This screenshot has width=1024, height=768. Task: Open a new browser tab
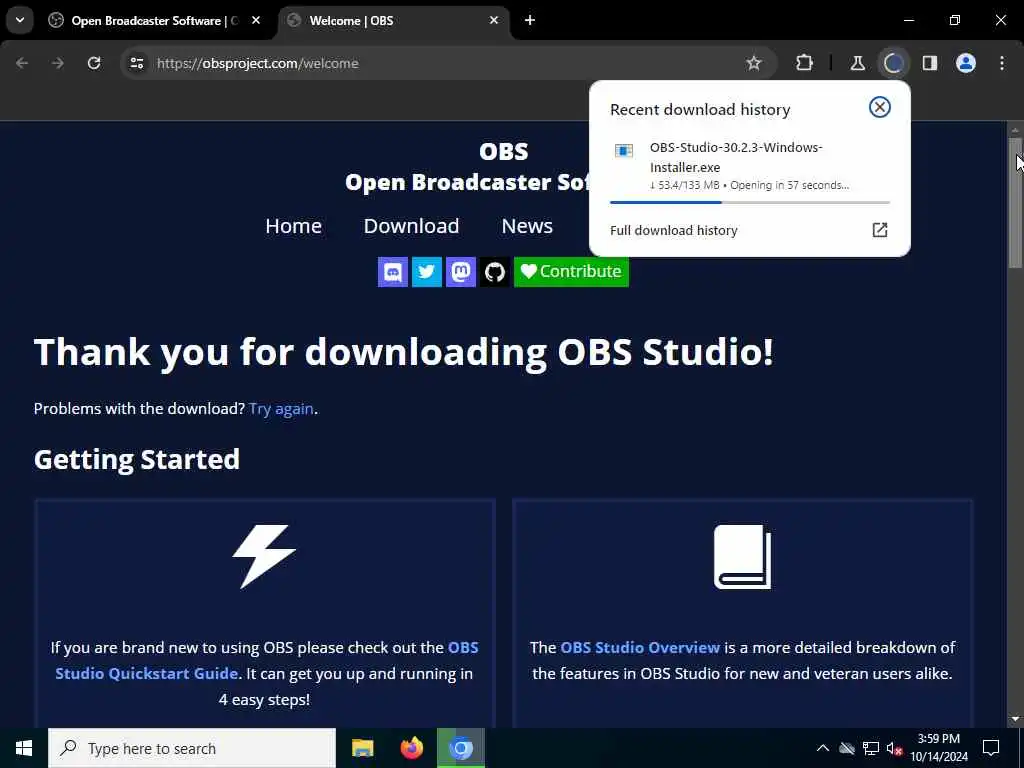click(530, 21)
